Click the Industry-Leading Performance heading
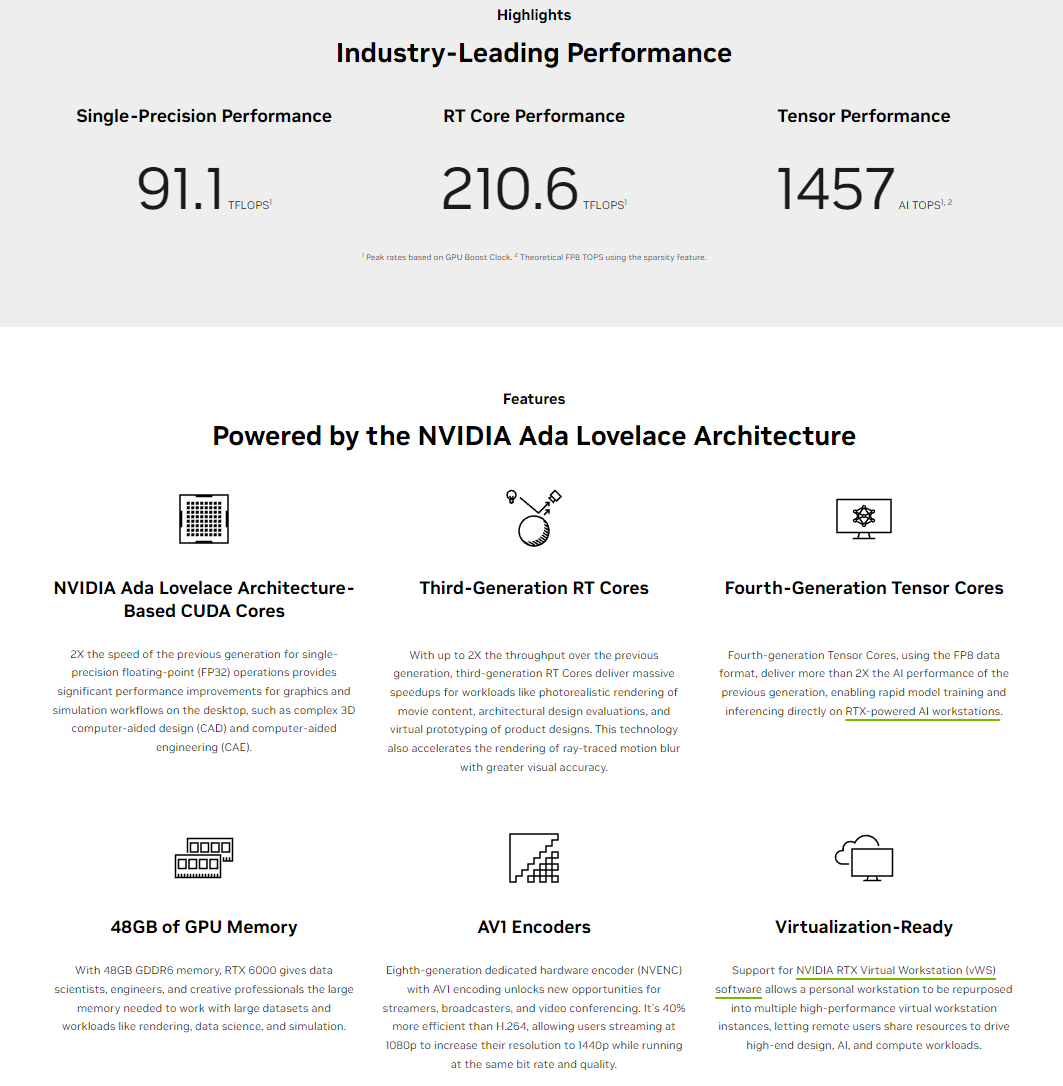 [534, 53]
